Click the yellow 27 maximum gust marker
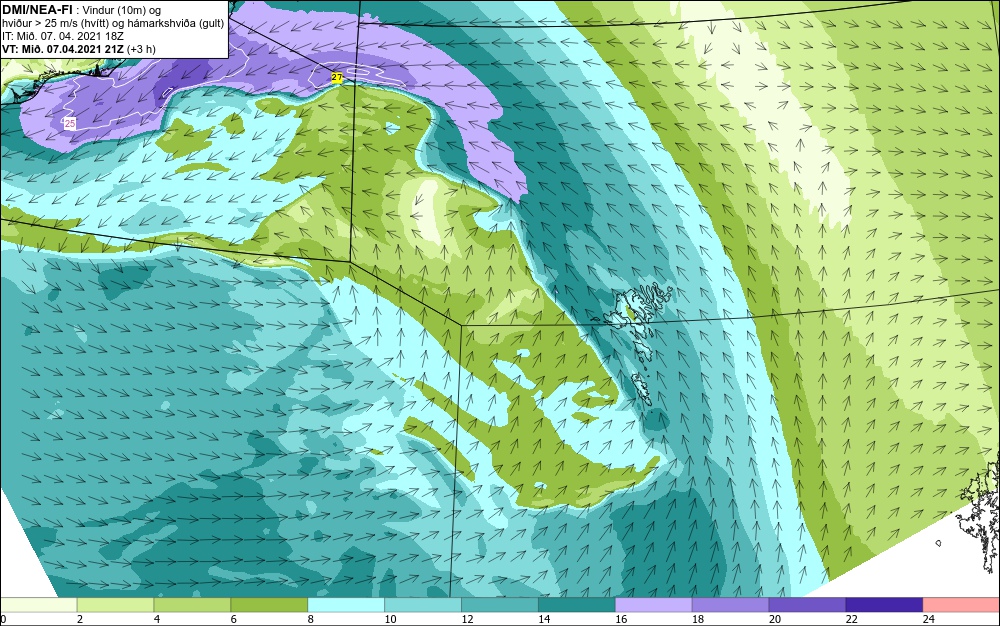Screen dimensions: 1000x626 coord(337,77)
